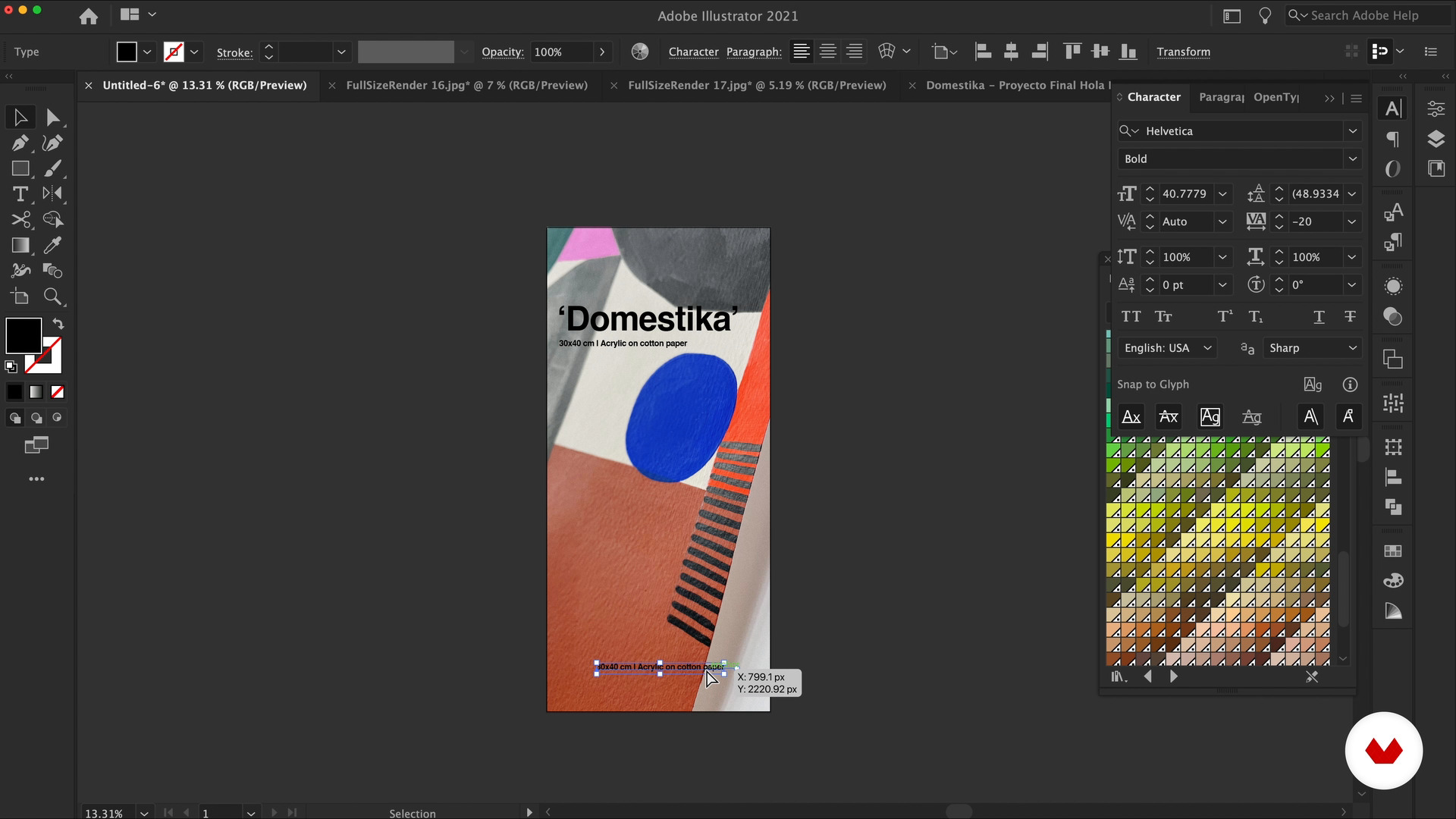
Task: Open Bold font style dropdown
Action: point(1352,159)
